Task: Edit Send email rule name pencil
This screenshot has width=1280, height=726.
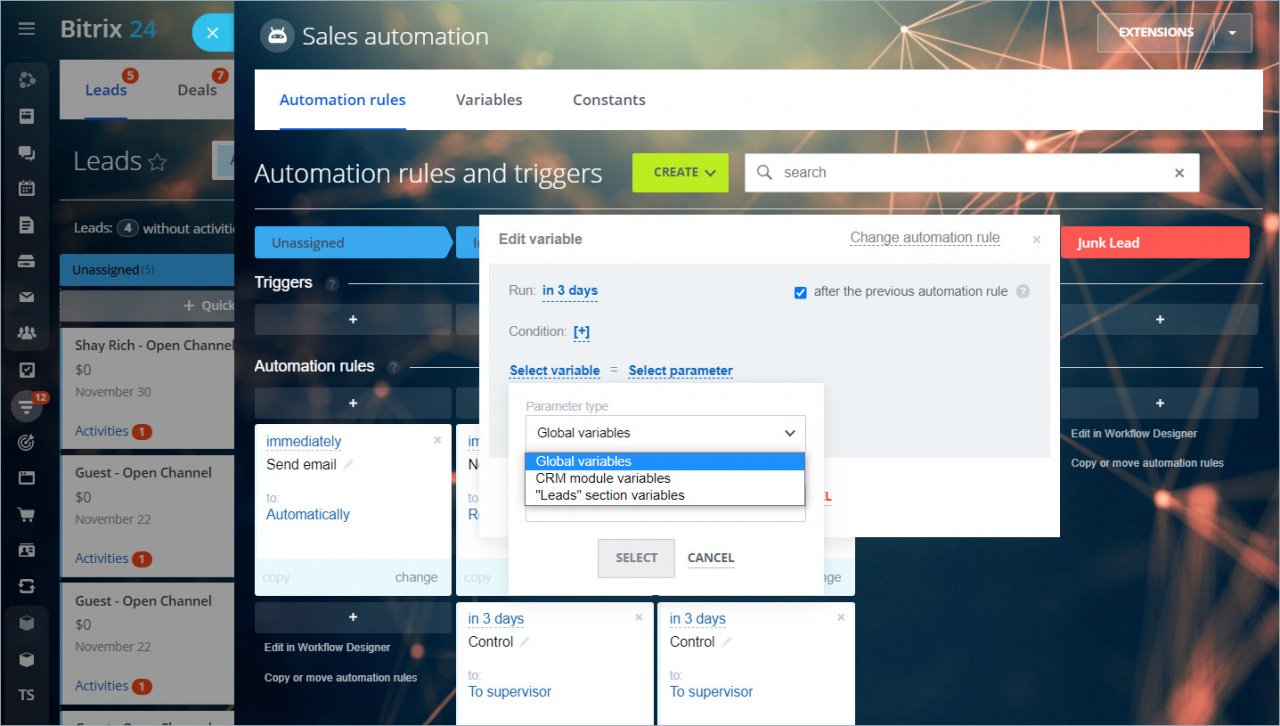Action: tap(349, 465)
